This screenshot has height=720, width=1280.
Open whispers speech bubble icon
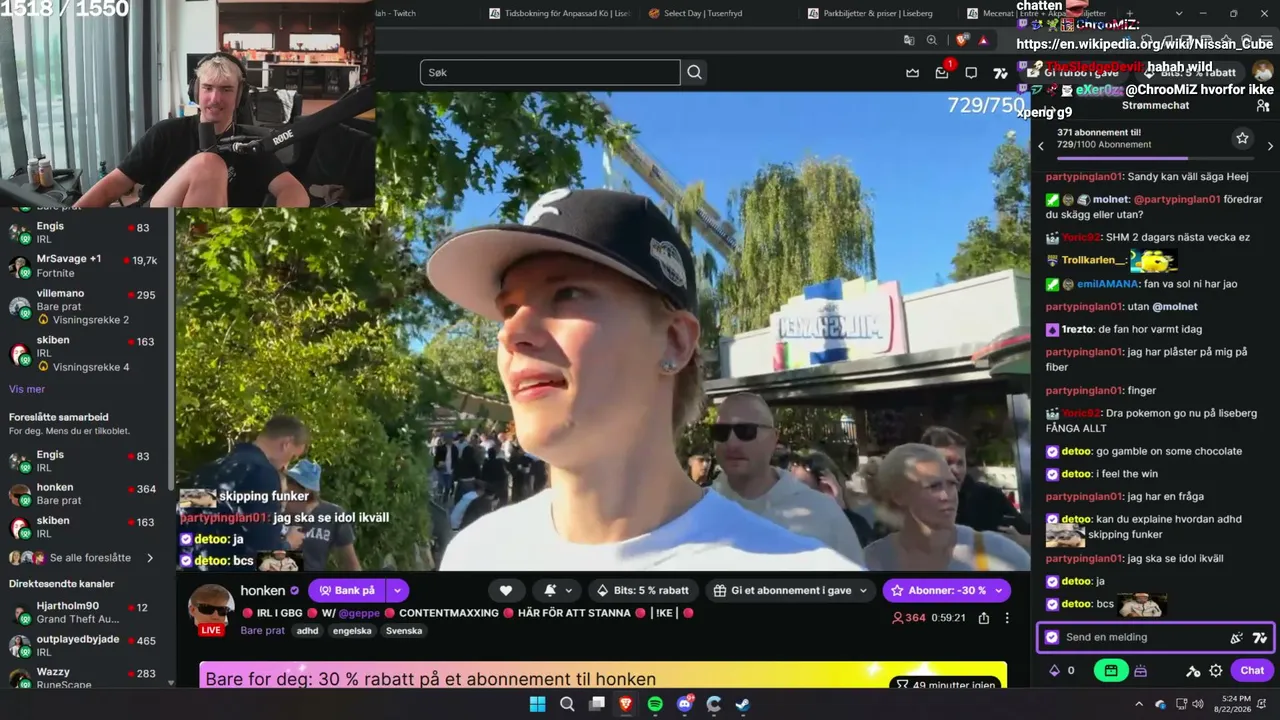971,73
